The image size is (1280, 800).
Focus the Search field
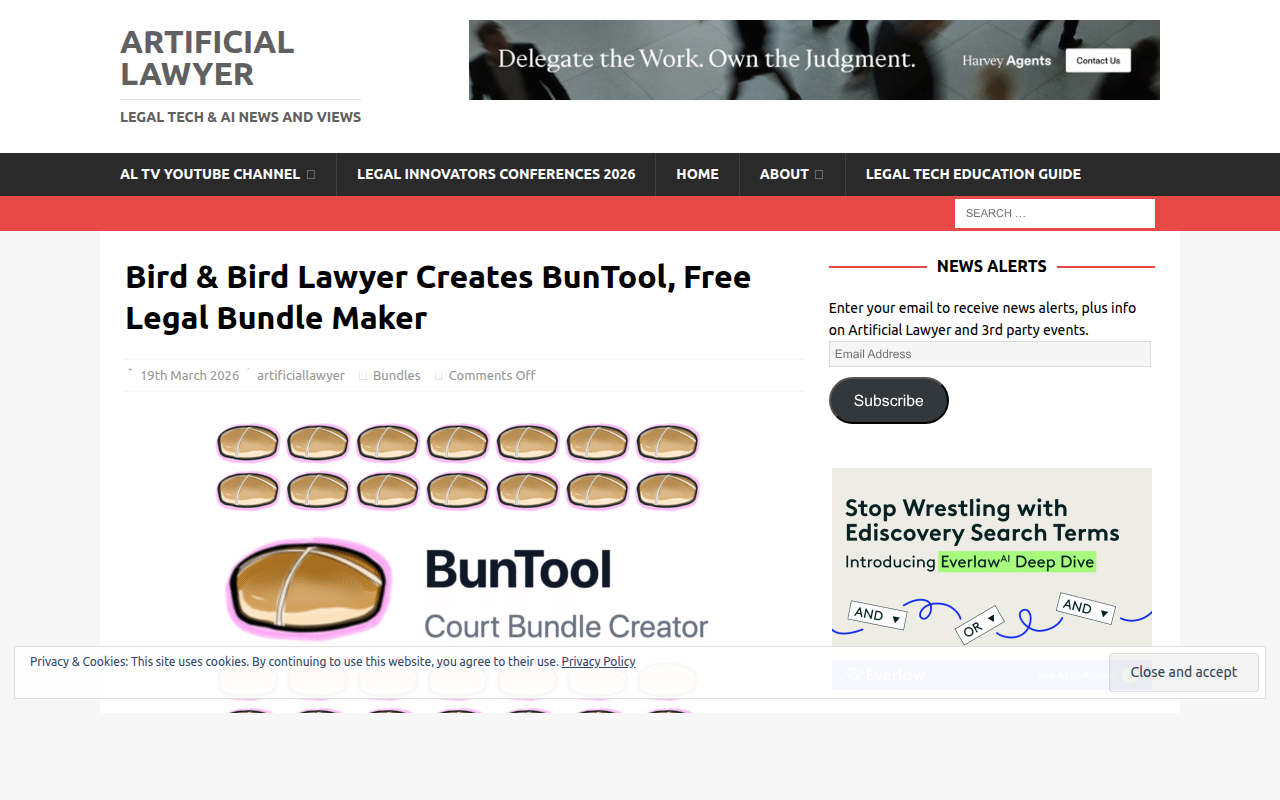[x=1055, y=213]
